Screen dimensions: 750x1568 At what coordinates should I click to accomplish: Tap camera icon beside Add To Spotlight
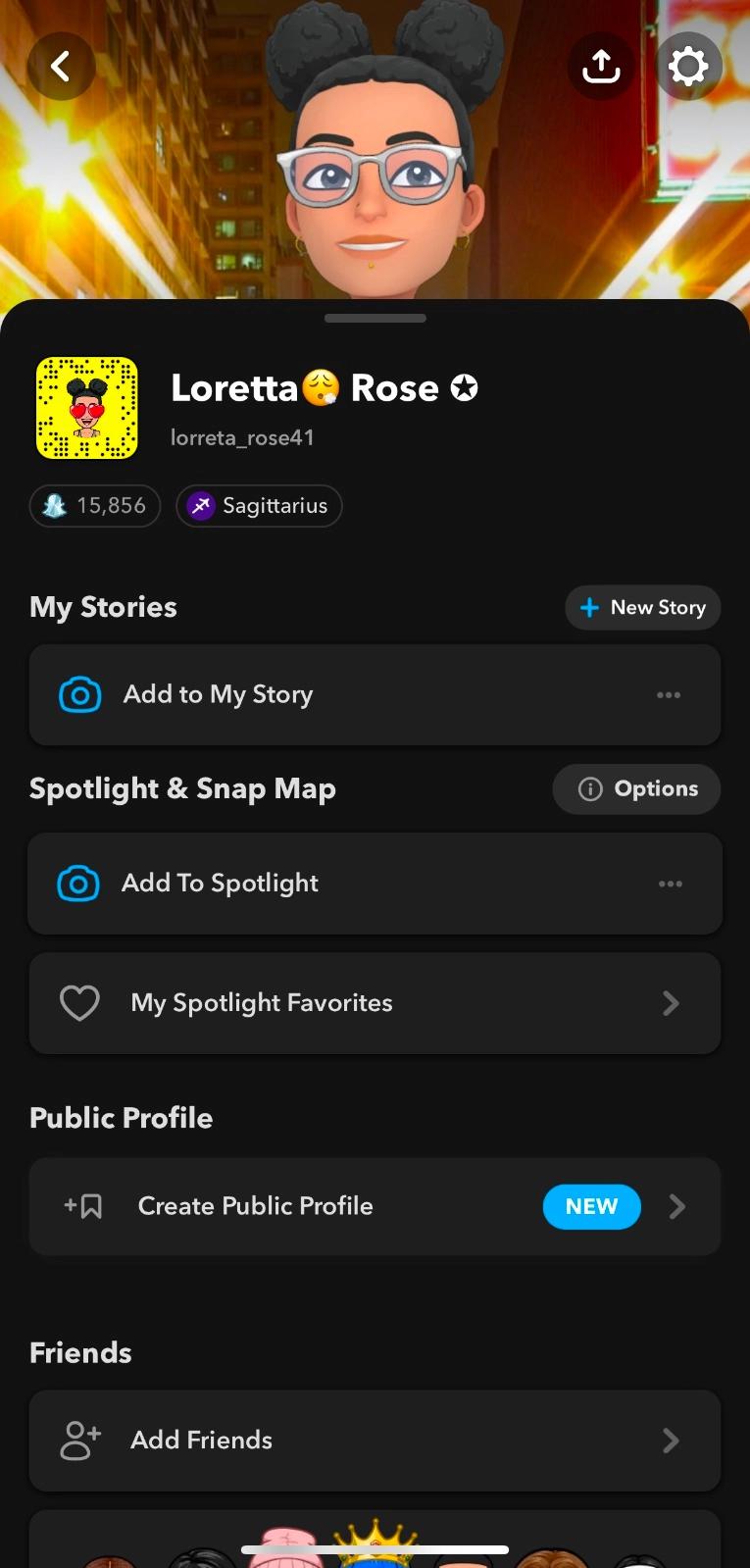click(78, 884)
